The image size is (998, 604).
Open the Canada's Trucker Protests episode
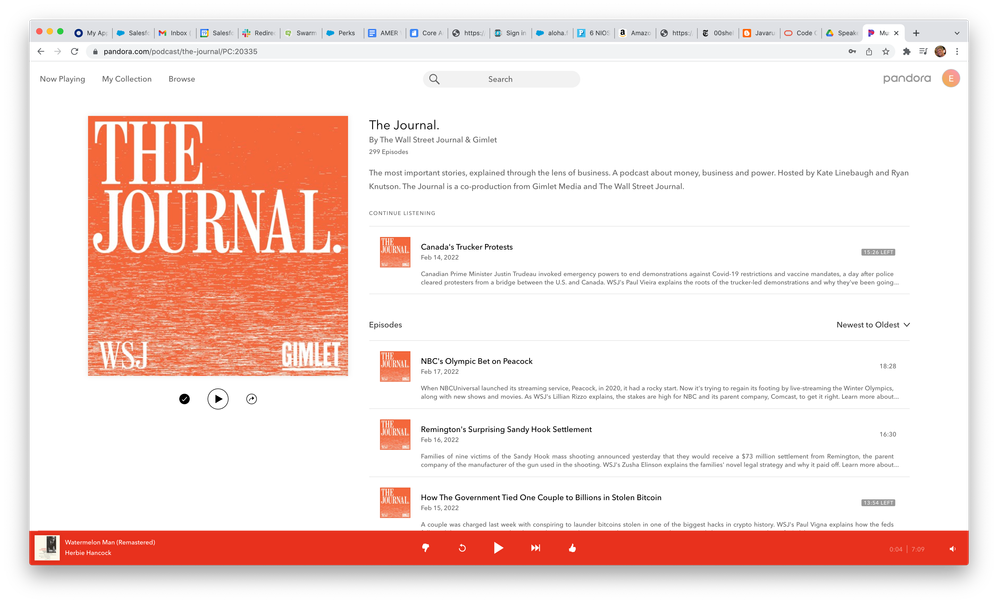click(466, 247)
